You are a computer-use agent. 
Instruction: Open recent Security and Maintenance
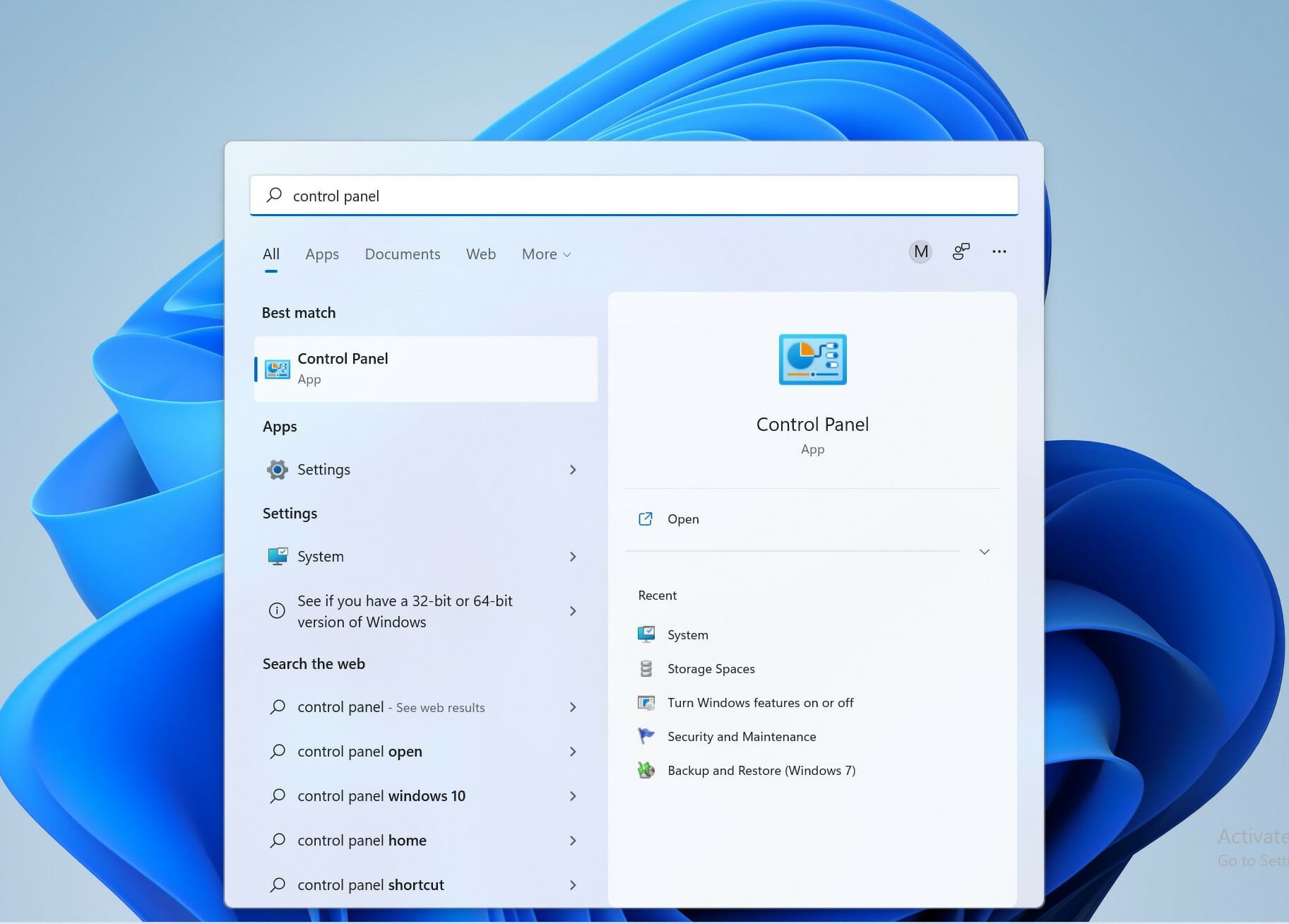point(742,736)
